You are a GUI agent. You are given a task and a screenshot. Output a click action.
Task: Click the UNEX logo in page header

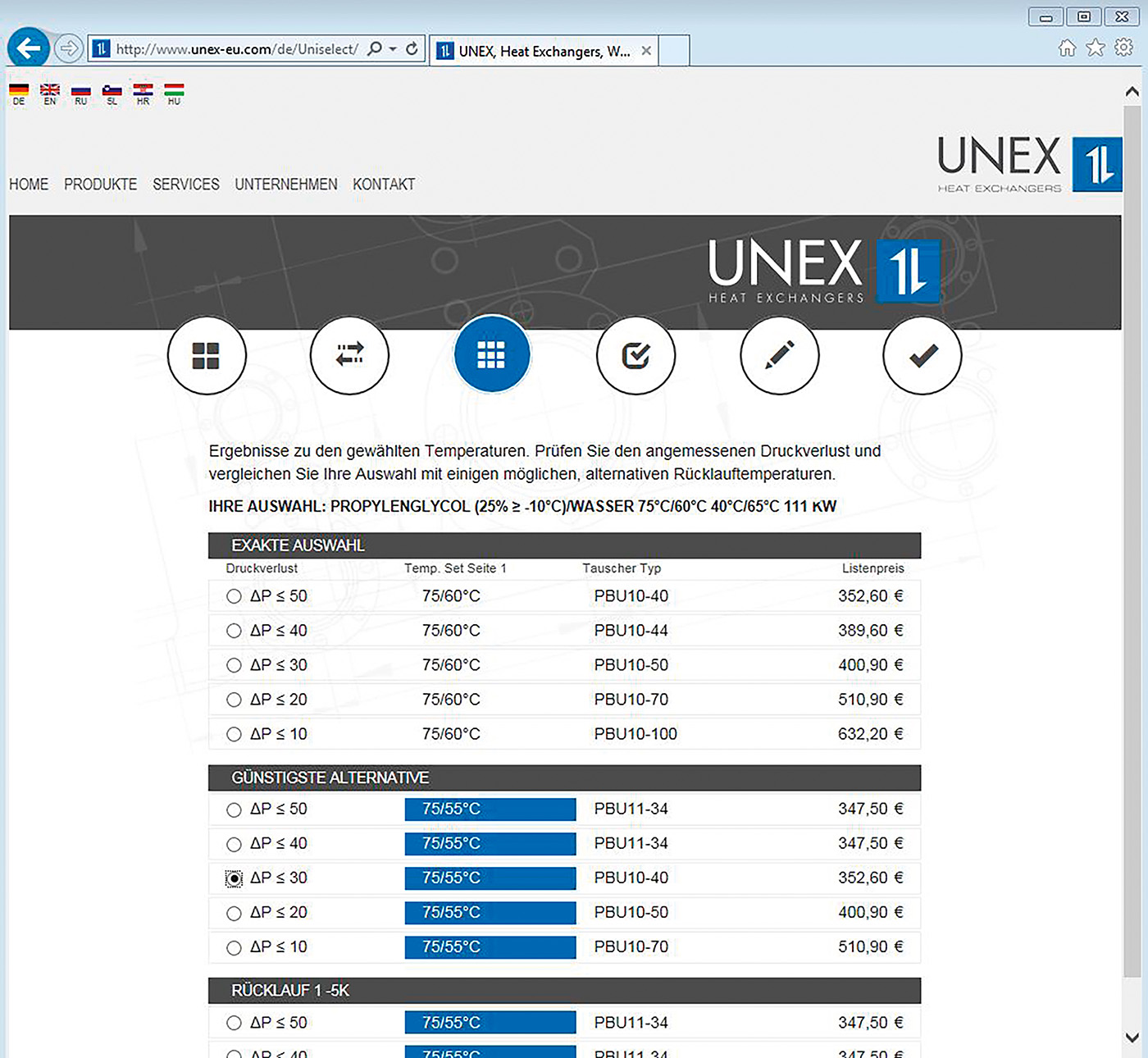coord(1029,164)
